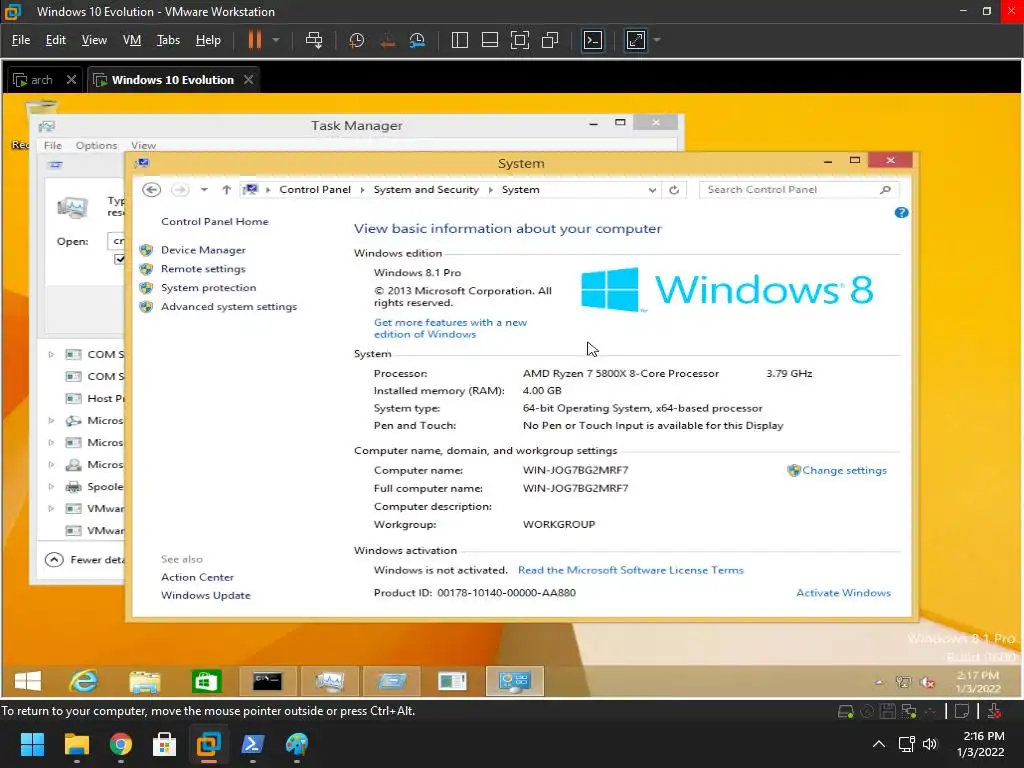Open the VMware View menu

click(94, 40)
